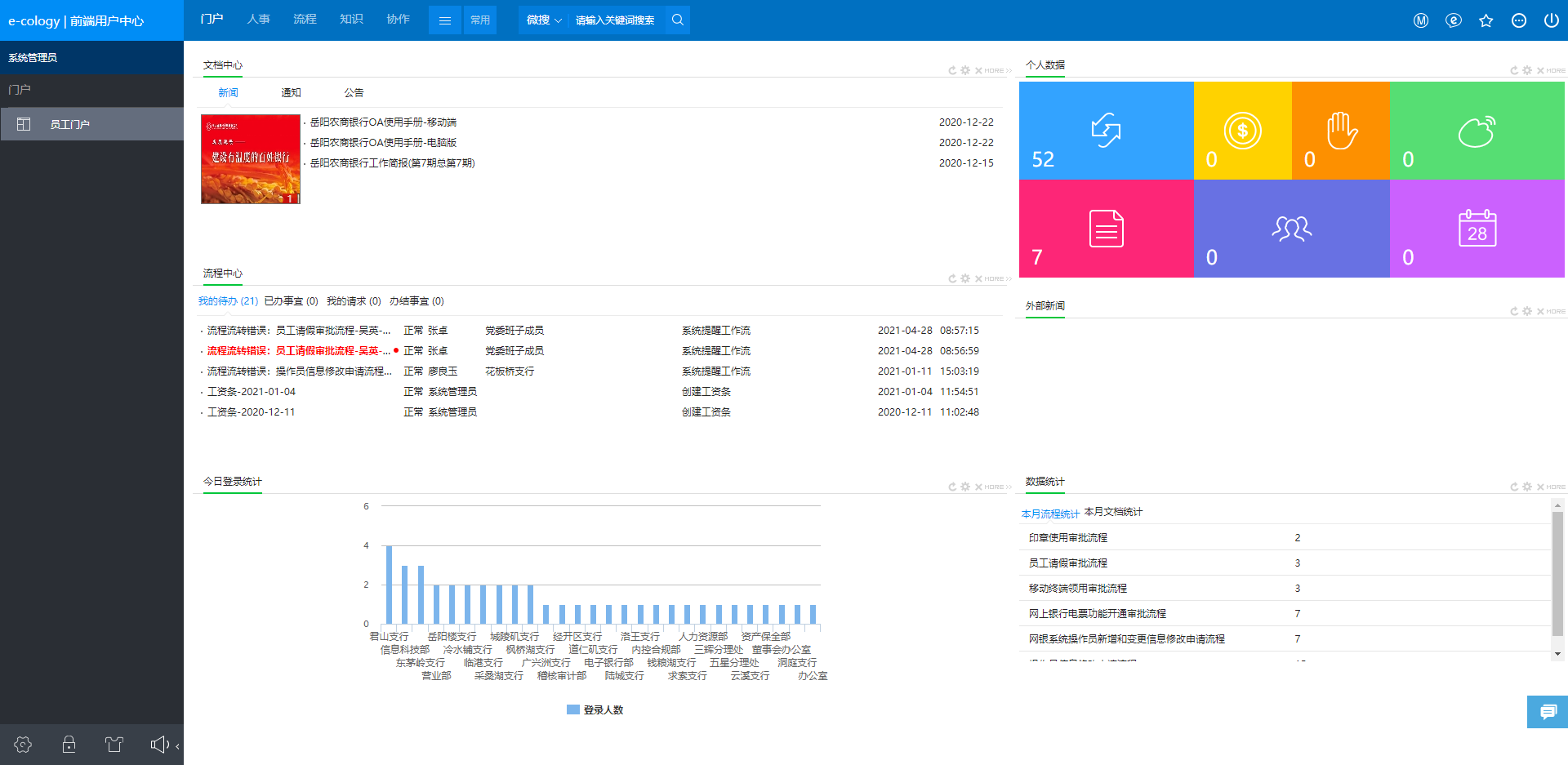Open favorites star icon in header
Viewport: 1568px width, 765px height.
coord(1486,20)
